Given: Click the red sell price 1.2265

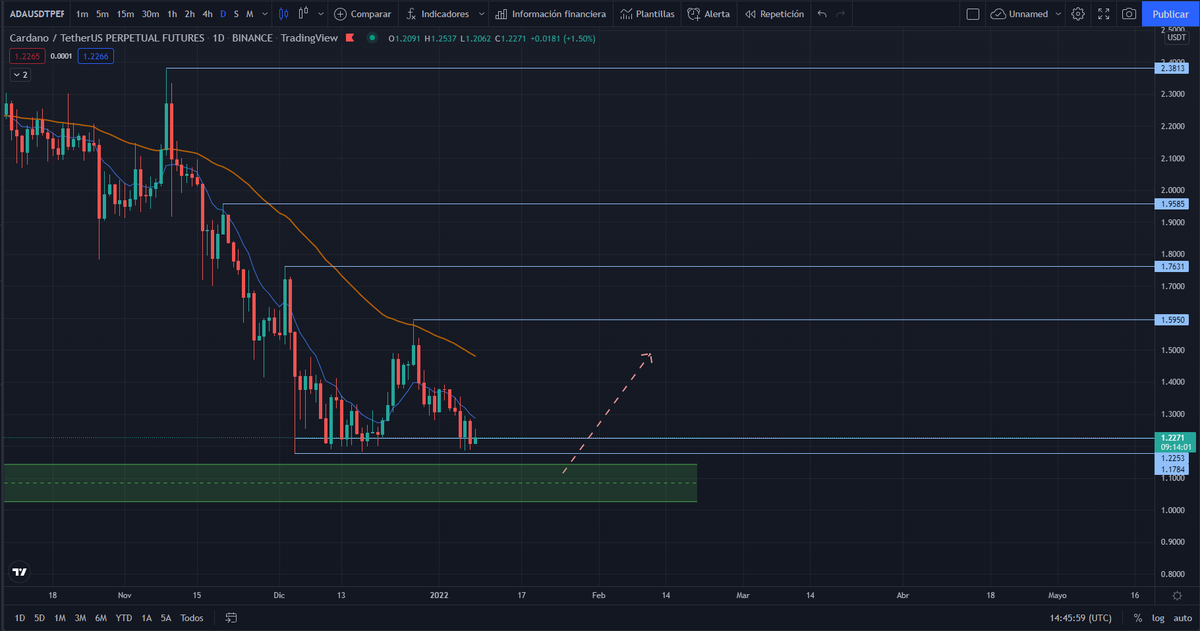Looking at the screenshot, I should pyautogui.click(x=25, y=56).
